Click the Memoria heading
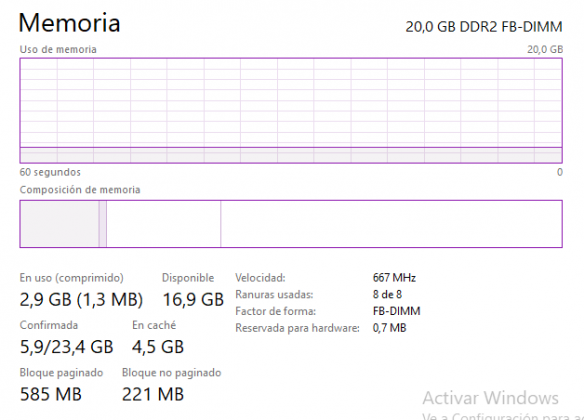Viewport: 584px width, 420px height. point(69,23)
